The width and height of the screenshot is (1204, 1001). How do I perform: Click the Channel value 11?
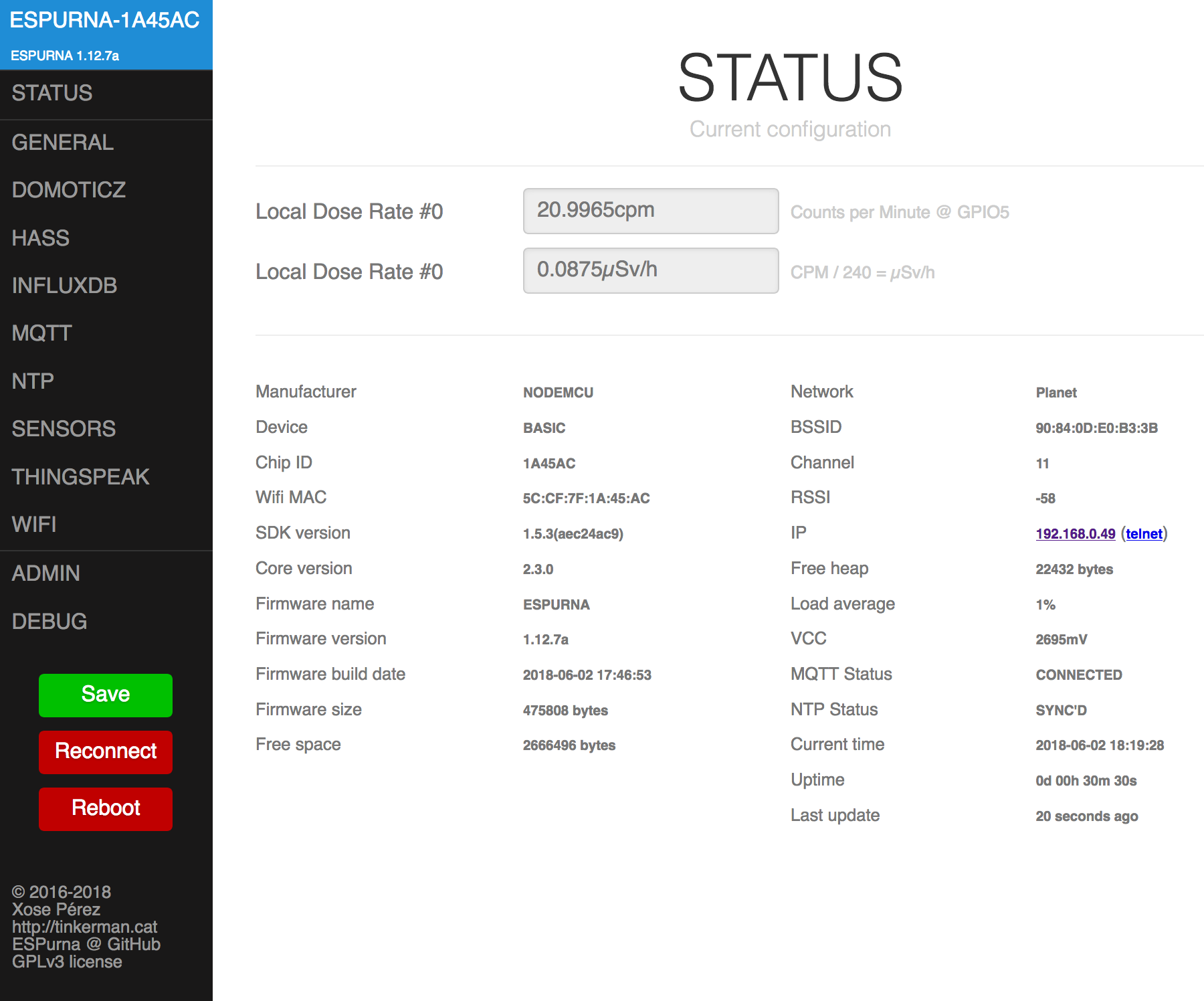pyautogui.click(x=1042, y=464)
